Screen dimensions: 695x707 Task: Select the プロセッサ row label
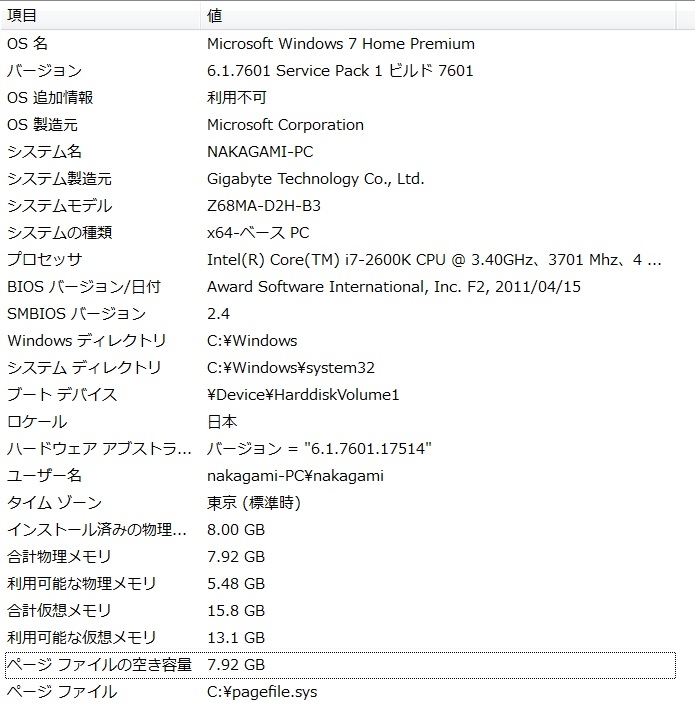click(x=44, y=260)
